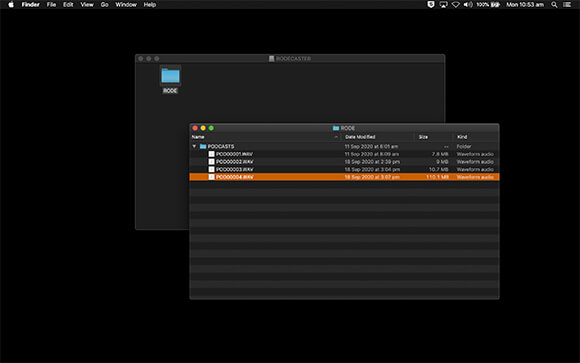This screenshot has width=580, height=363.
Task: Select the RODE folder in RODECASTER window
Action: click(x=170, y=76)
